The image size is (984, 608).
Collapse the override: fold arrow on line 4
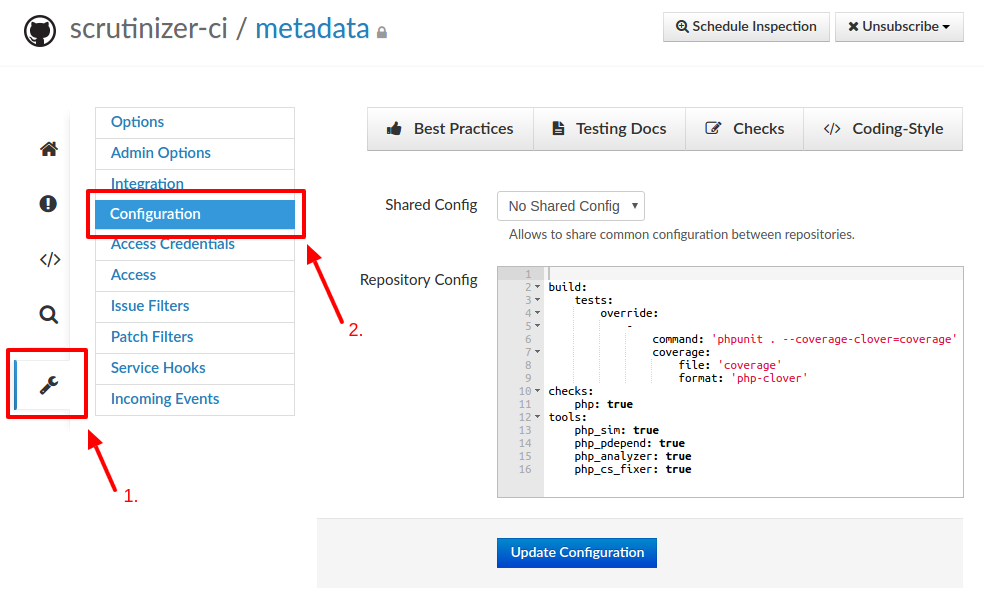click(537, 313)
